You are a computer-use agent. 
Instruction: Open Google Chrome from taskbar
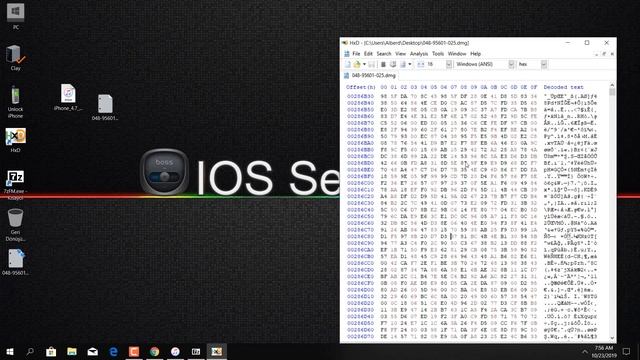pyautogui.click(x=155, y=351)
